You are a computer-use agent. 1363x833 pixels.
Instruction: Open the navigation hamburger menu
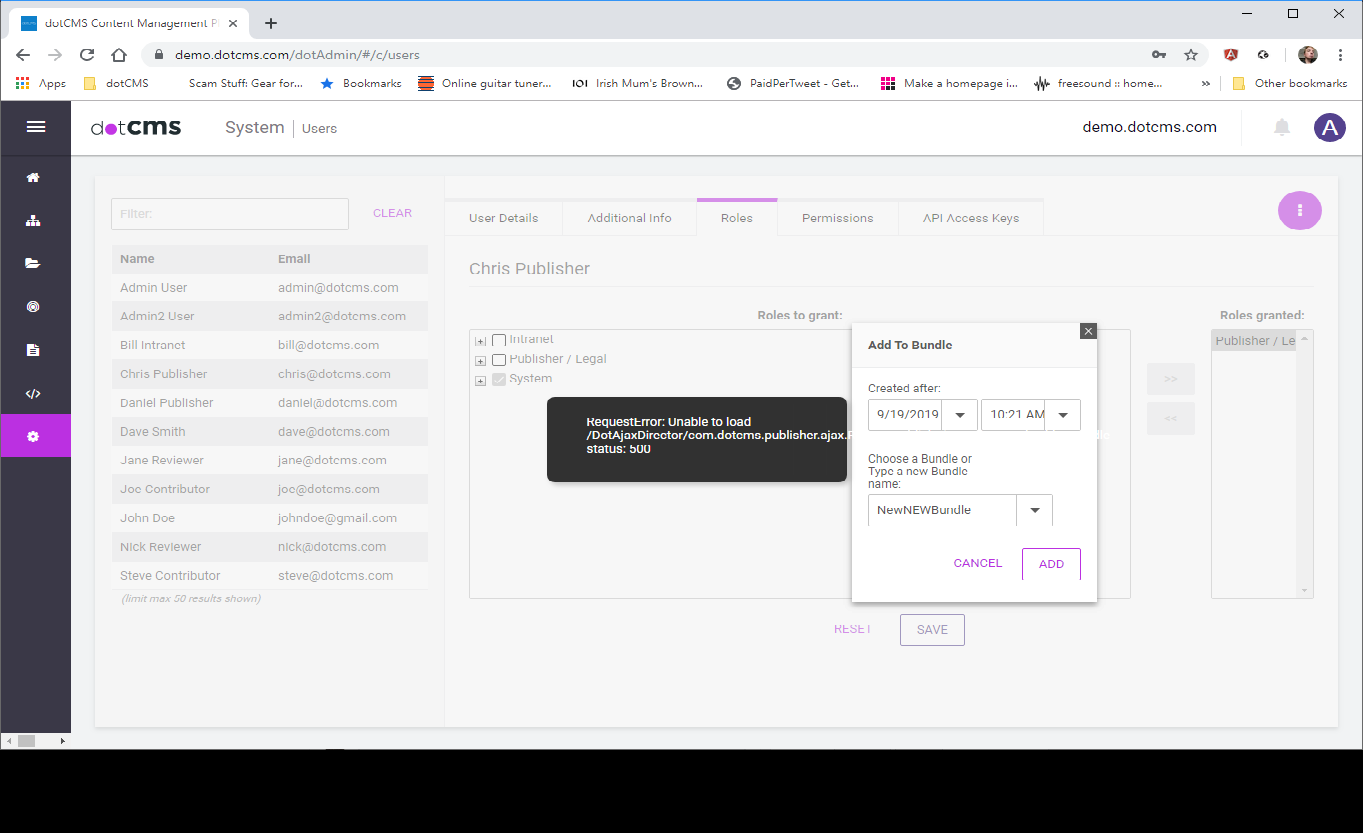point(36,127)
